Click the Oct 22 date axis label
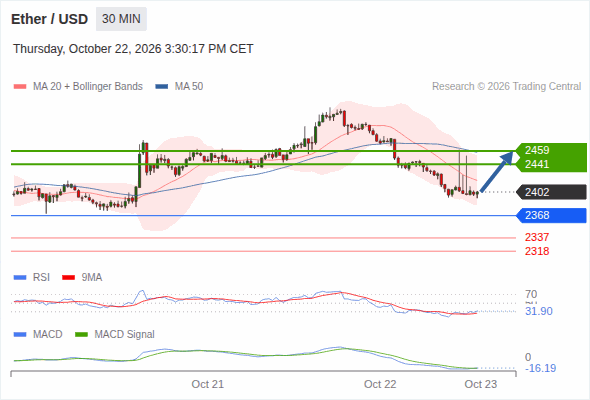 [x=380, y=384]
